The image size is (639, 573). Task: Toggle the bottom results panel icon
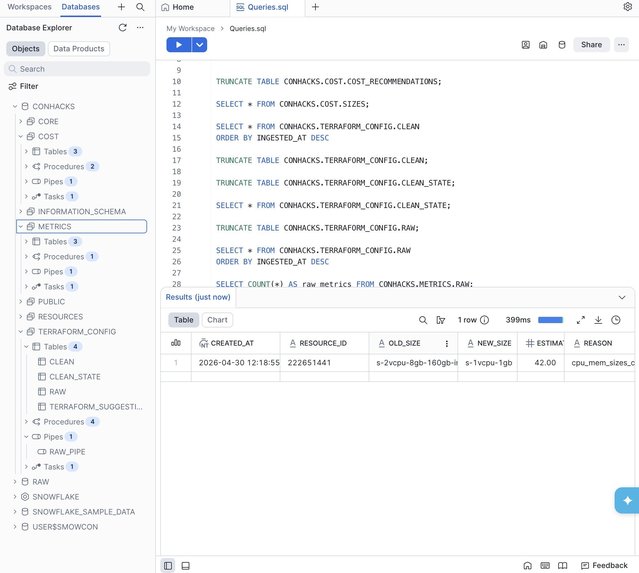185,566
